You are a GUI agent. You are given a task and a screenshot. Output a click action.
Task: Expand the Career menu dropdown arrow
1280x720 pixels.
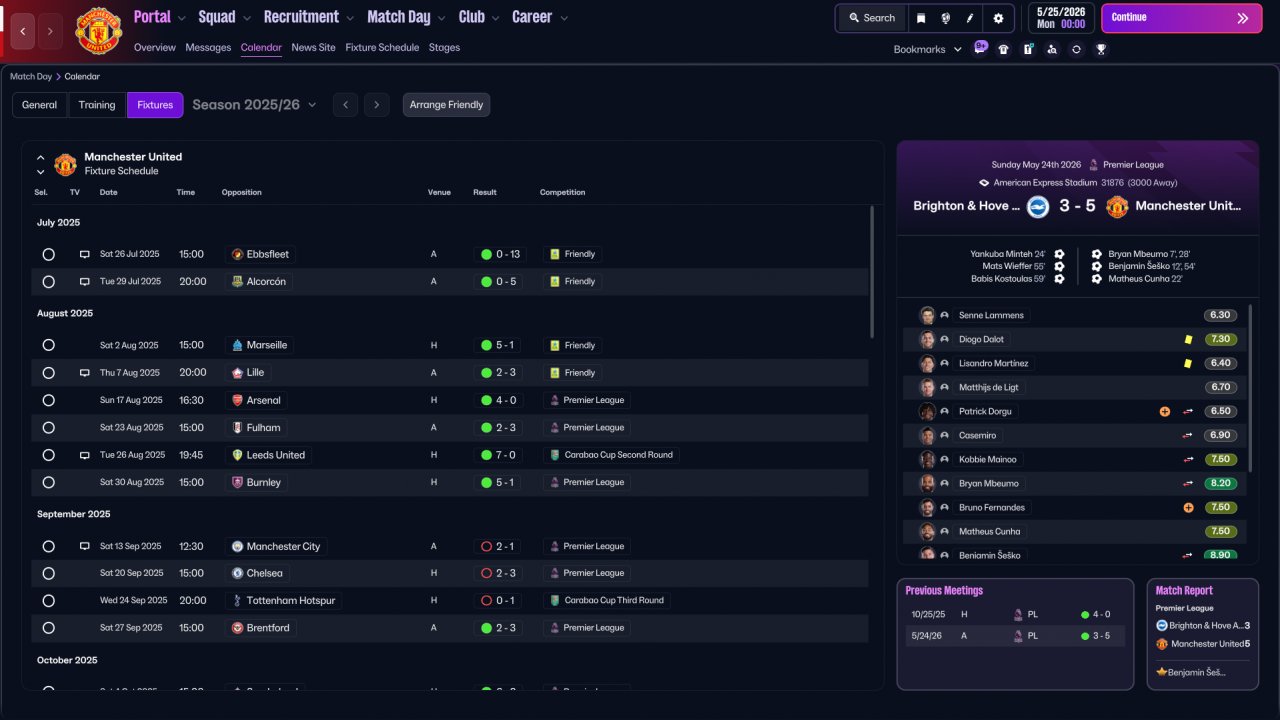(x=564, y=18)
